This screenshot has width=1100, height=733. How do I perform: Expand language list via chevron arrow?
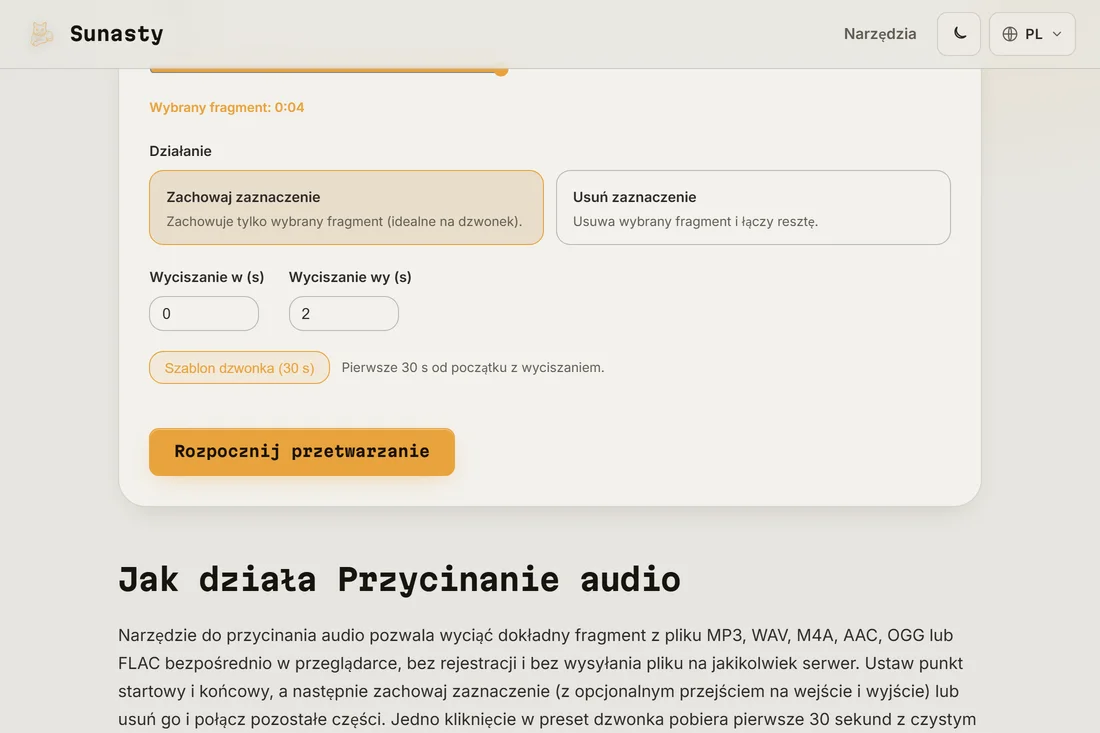(1057, 34)
